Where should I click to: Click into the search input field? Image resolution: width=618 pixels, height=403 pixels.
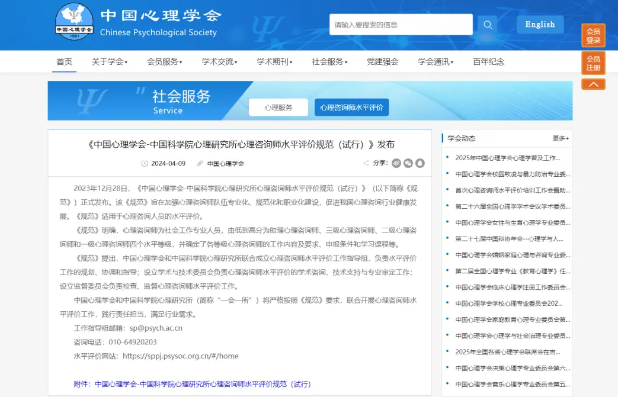pos(401,24)
